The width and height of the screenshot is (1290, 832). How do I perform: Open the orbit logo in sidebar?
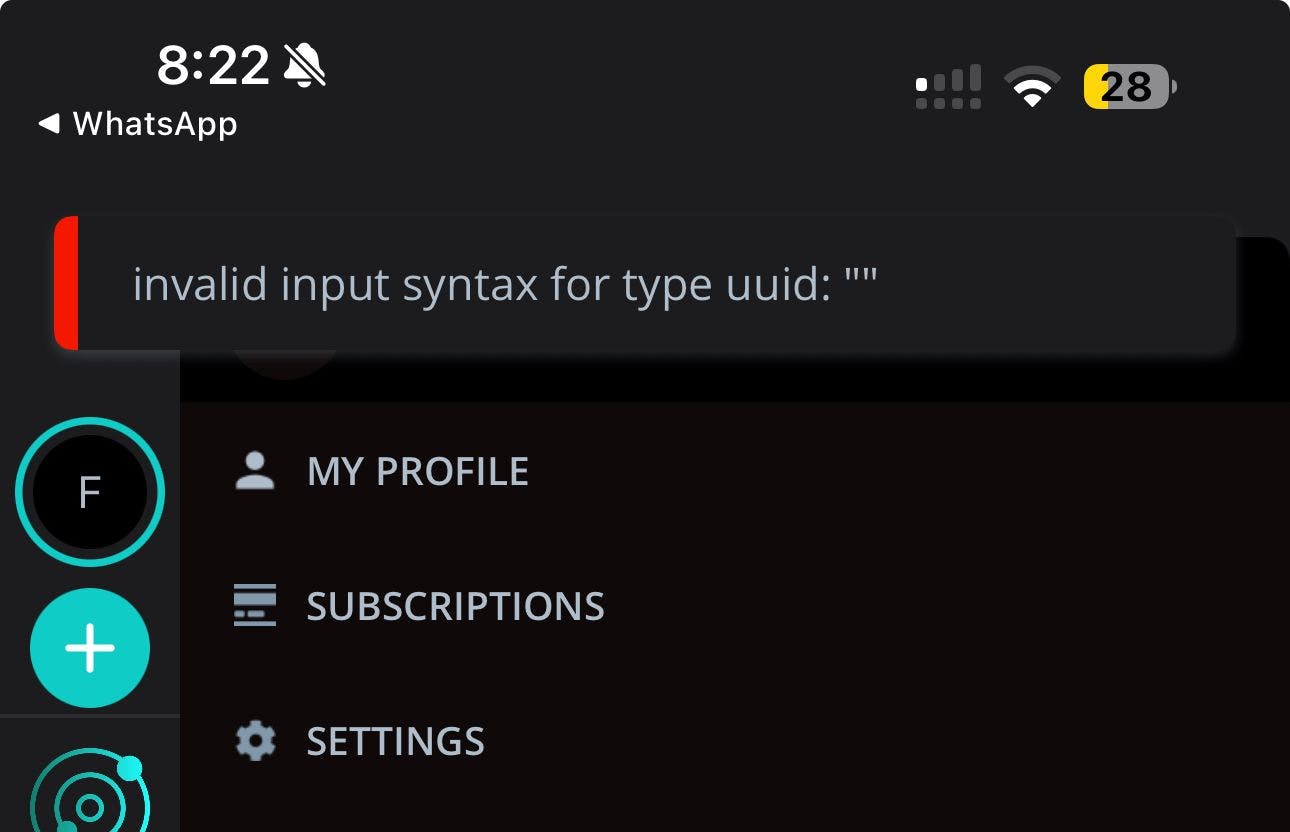coord(90,800)
